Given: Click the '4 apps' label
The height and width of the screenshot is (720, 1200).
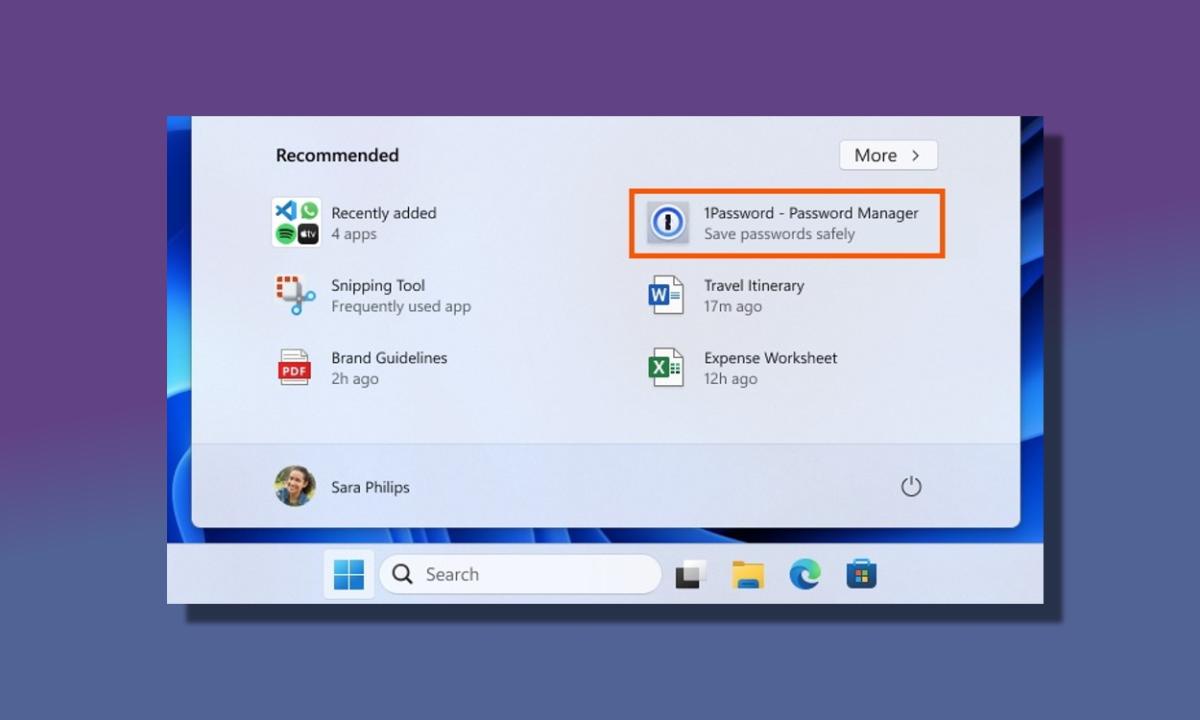Looking at the screenshot, I should click(354, 234).
